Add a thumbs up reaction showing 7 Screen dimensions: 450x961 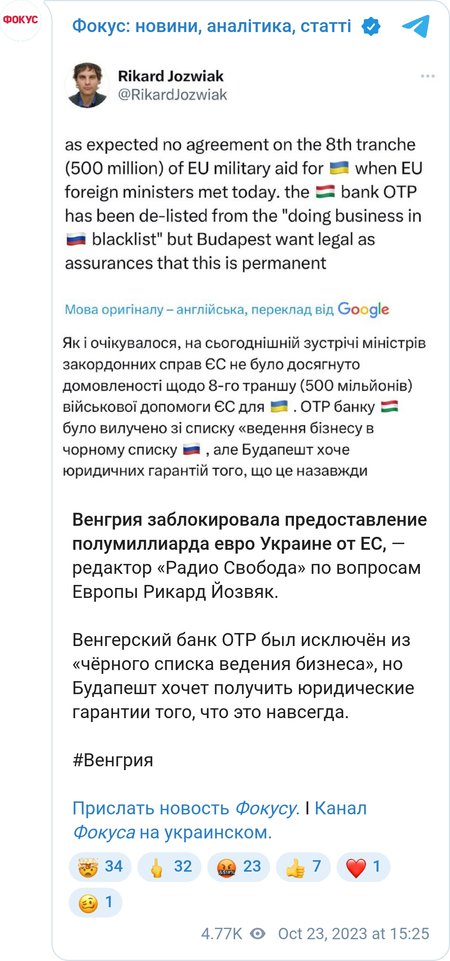coord(303,867)
